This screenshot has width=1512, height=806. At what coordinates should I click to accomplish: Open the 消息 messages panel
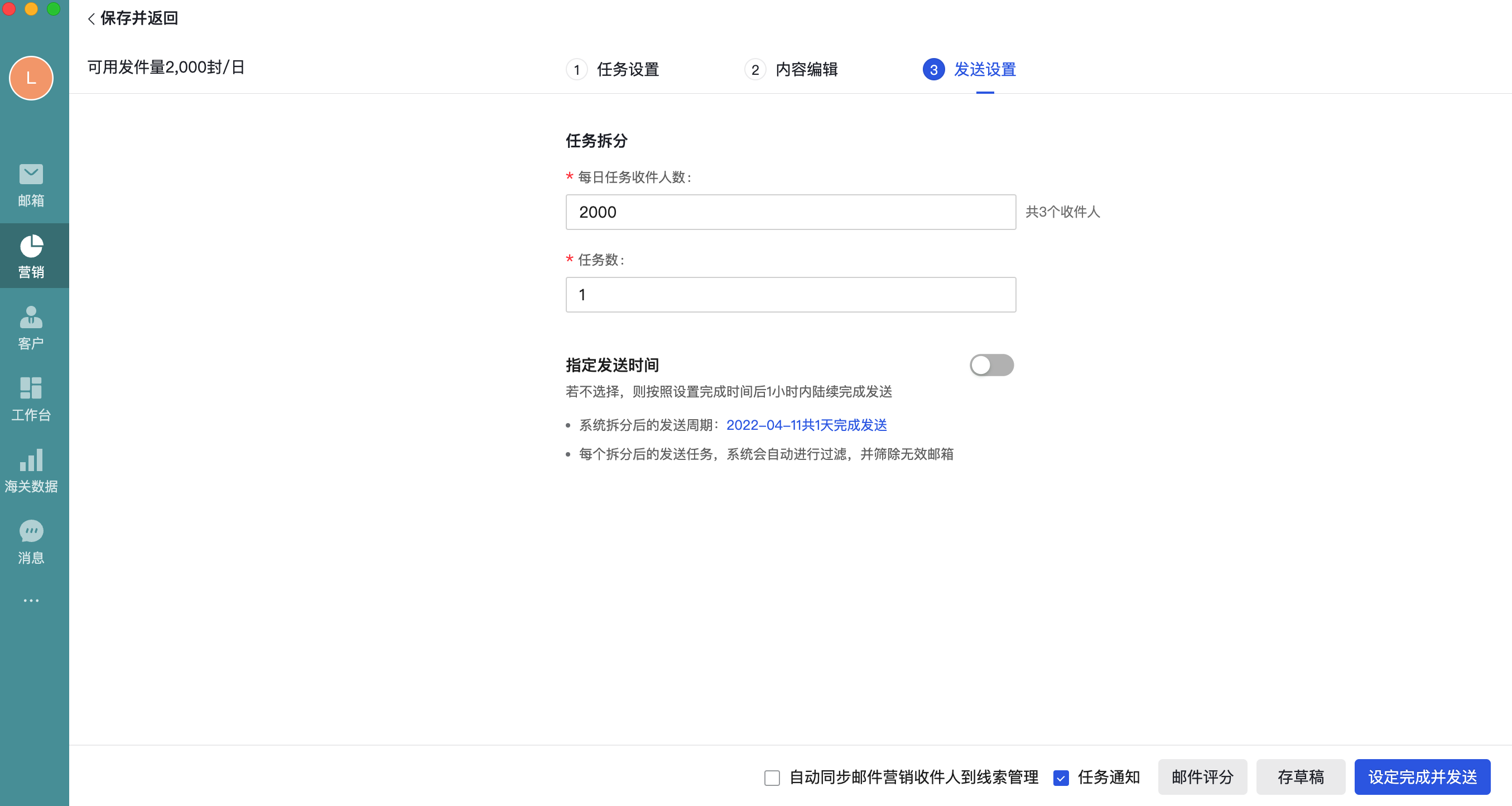point(31,543)
